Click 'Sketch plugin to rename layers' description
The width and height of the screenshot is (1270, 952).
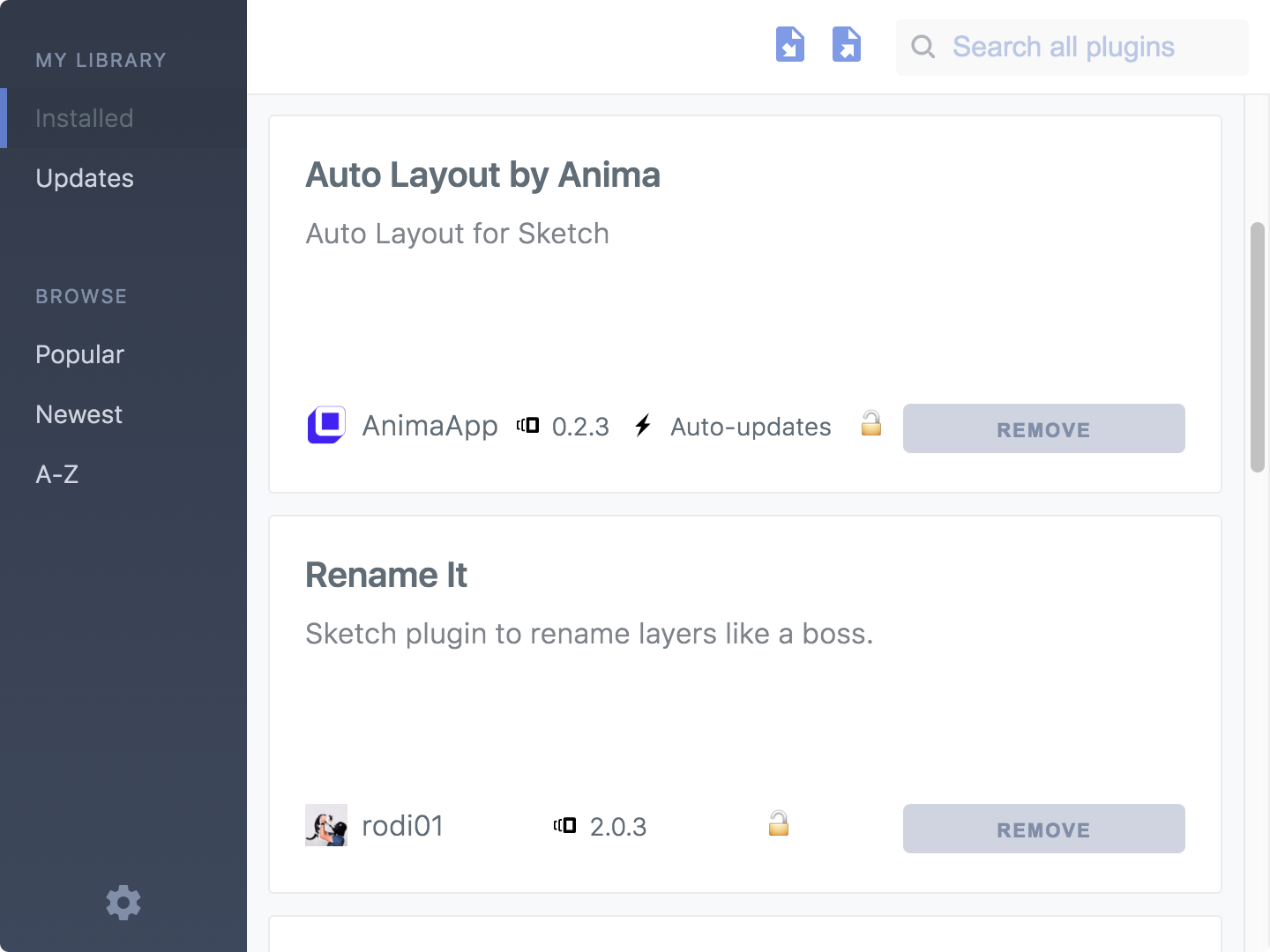click(x=589, y=634)
